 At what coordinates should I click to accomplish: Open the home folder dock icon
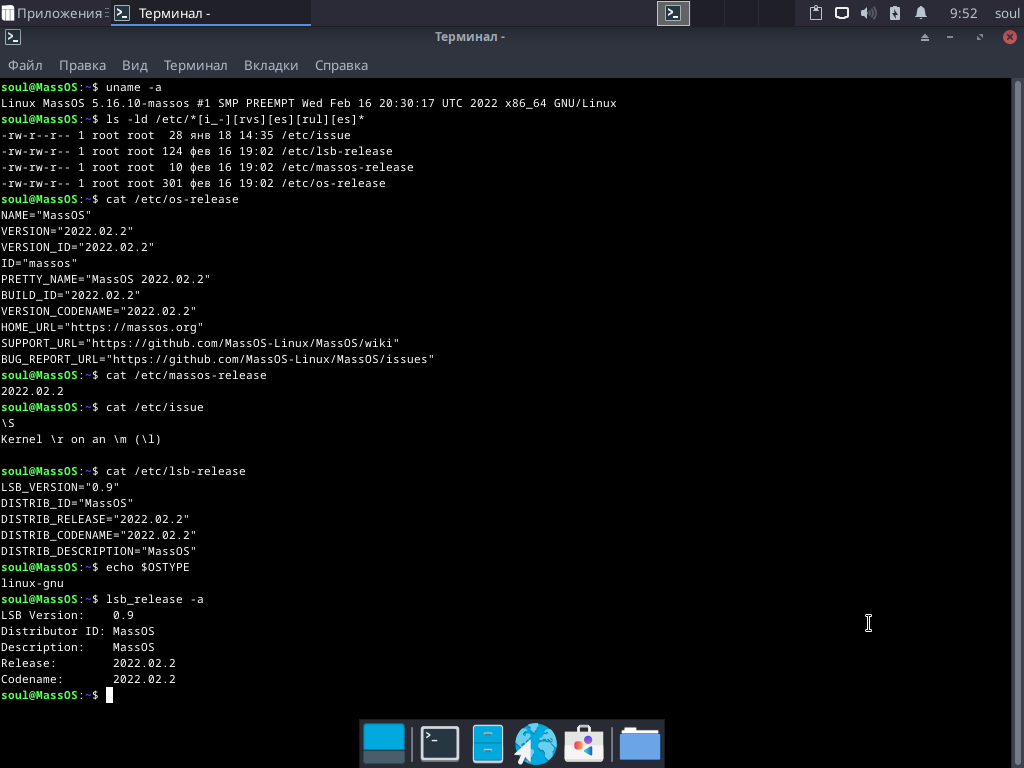click(639, 743)
